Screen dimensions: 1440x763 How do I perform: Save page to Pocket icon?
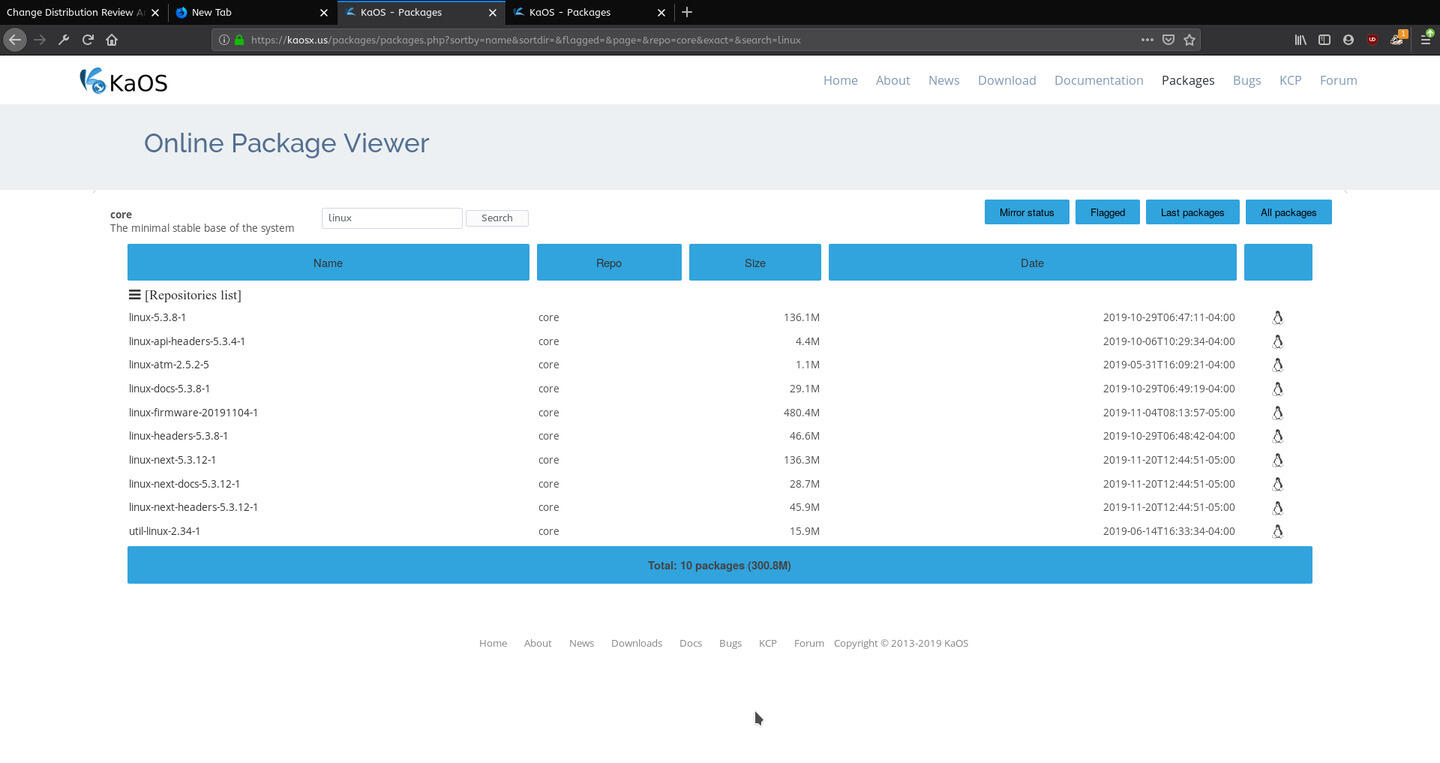coord(1168,40)
